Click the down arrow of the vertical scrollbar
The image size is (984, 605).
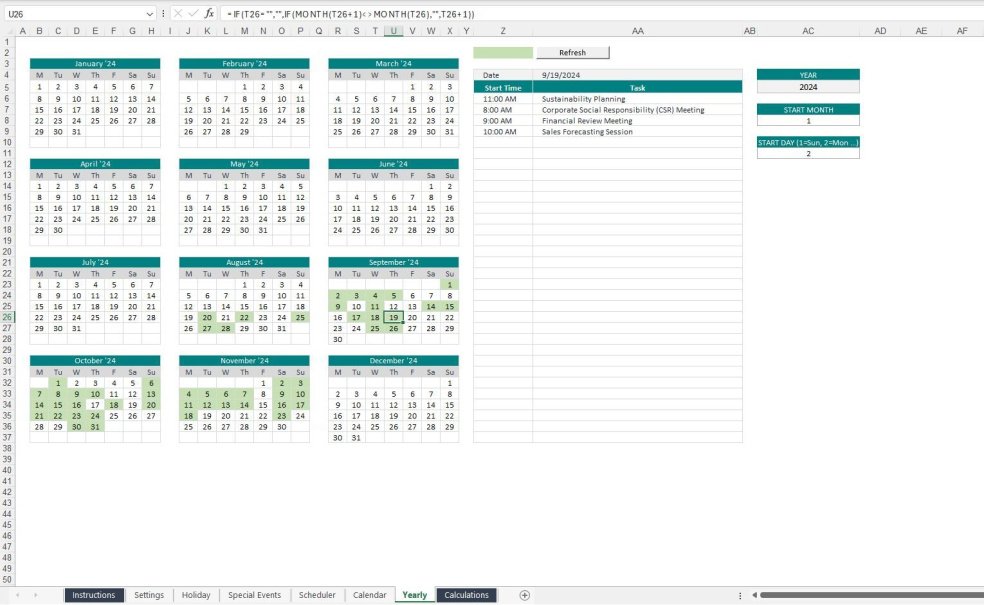(x=977, y=580)
